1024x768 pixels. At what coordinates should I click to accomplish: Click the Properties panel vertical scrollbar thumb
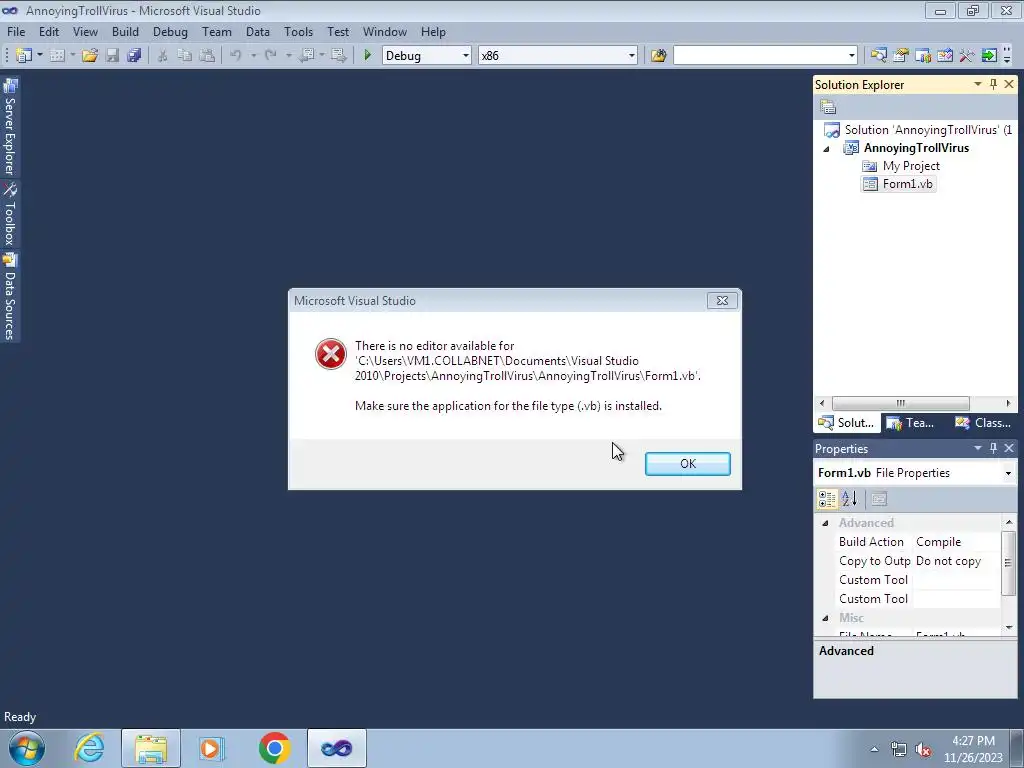click(1008, 562)
